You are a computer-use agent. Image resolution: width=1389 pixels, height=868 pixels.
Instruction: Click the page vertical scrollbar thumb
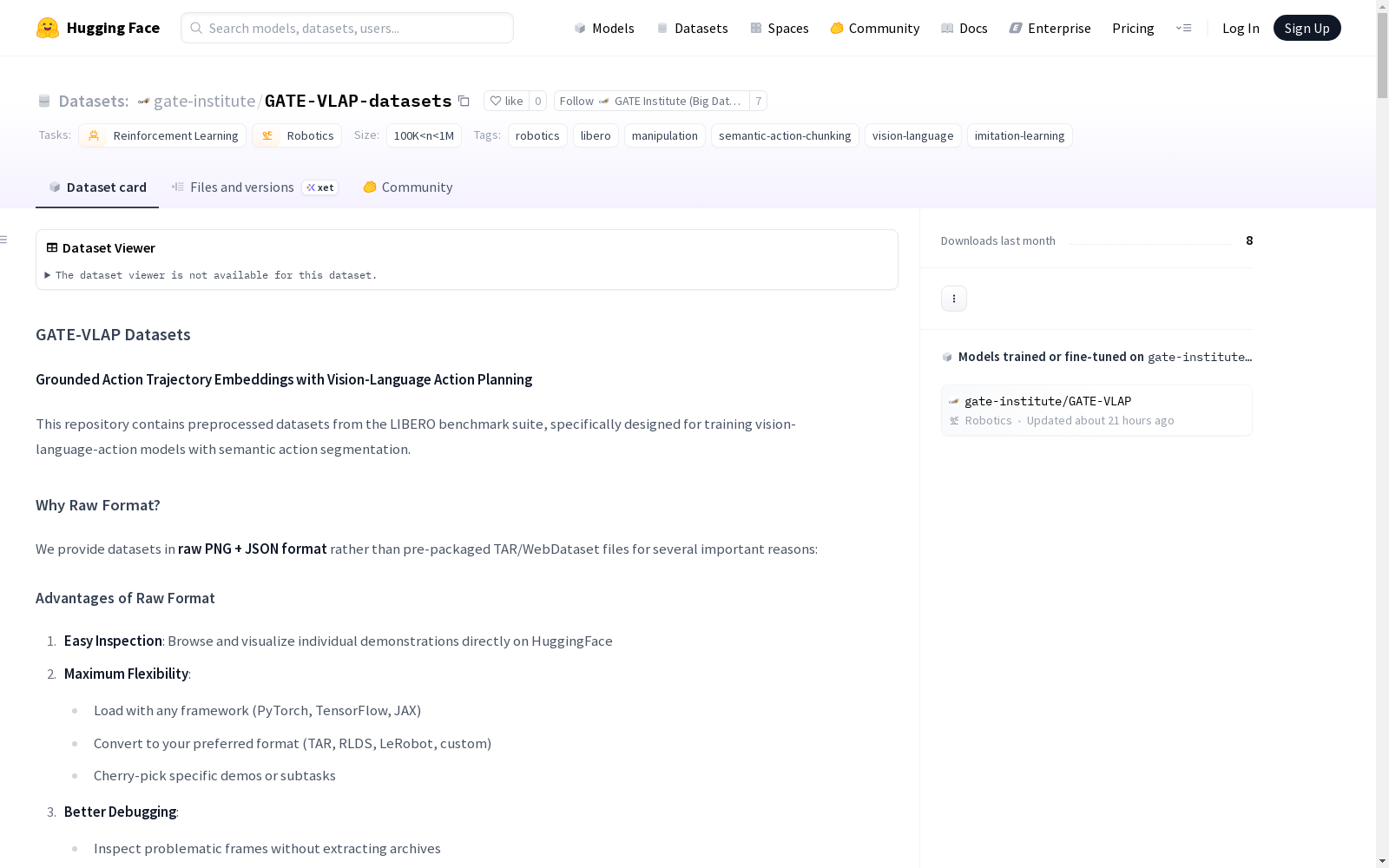[1382, 56]
